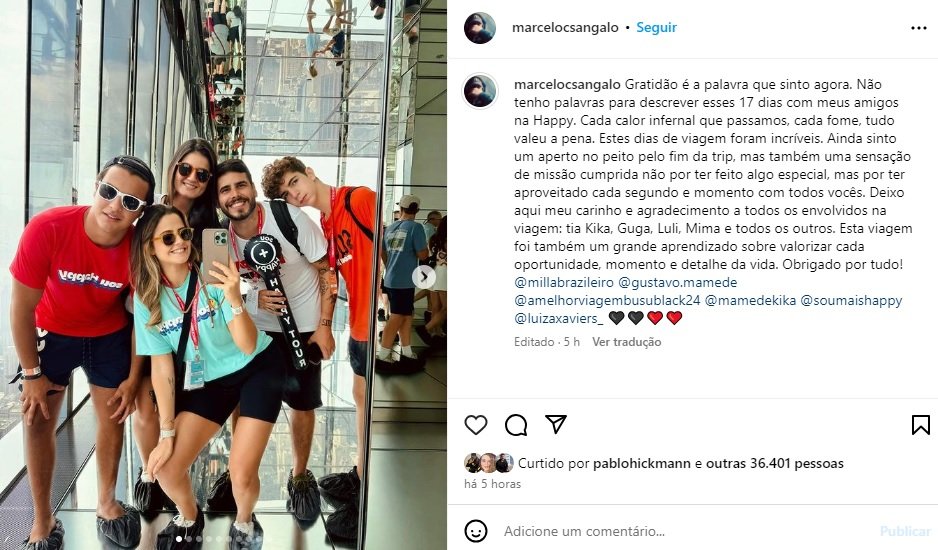
Task: Go to the next photo arrow
Action: pos(424,276)
